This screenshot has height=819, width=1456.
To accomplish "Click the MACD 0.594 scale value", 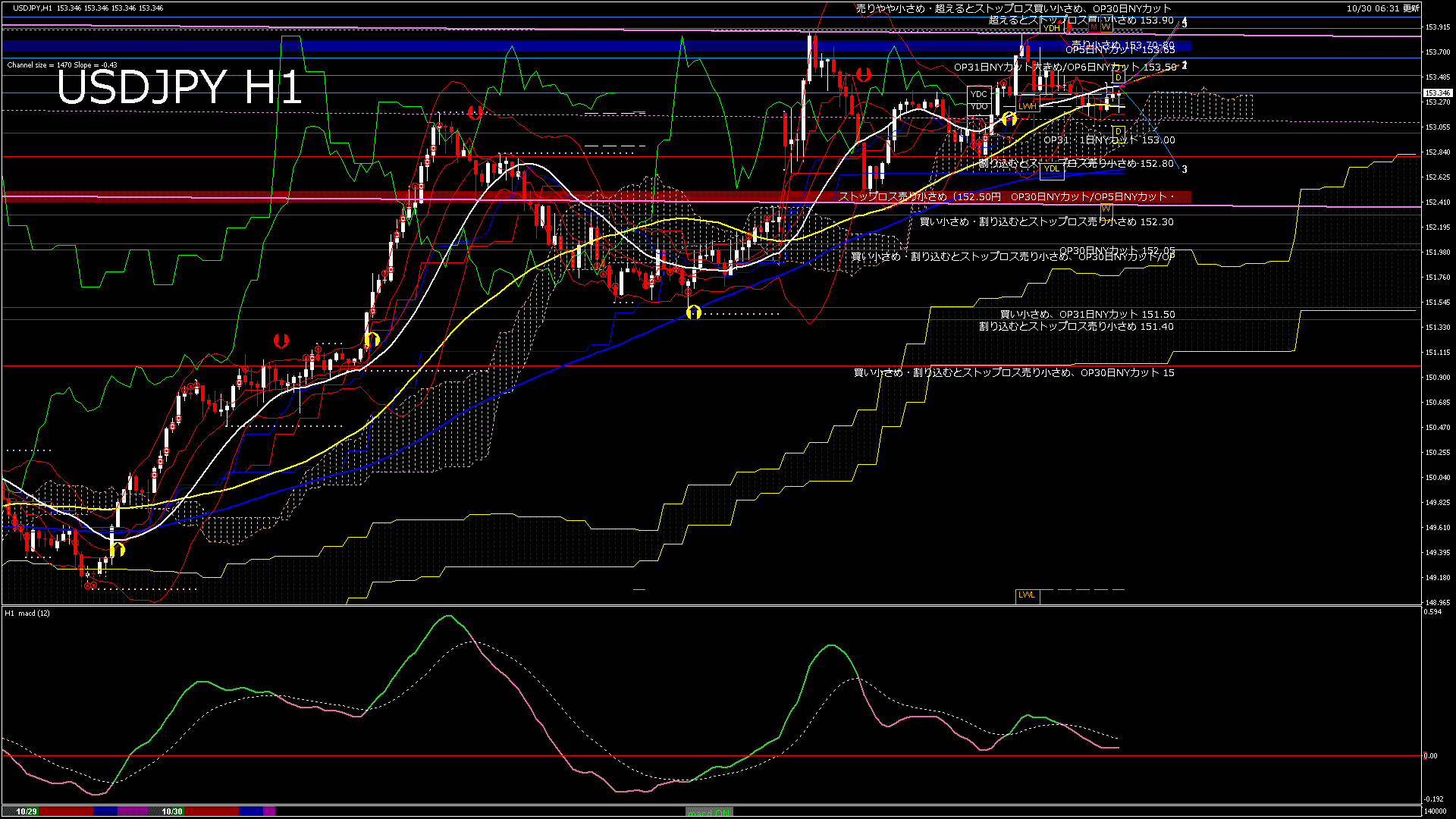I will tap(1433, 612).
